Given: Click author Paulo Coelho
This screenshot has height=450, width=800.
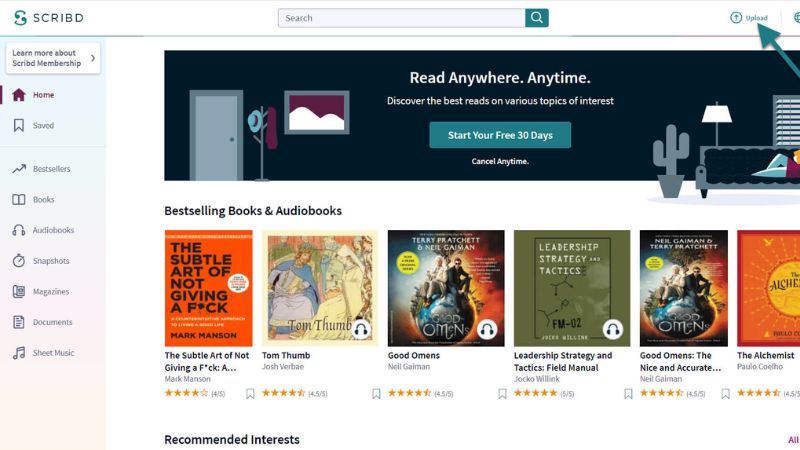Looking at the screenshot, I should click(x=760, y=366).
